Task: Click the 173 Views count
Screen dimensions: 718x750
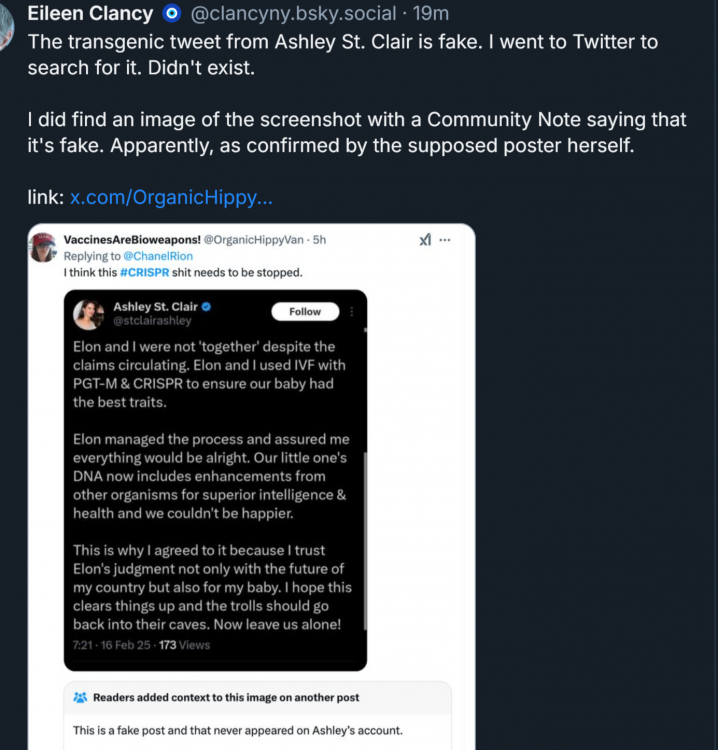Action: coord(181,645)
